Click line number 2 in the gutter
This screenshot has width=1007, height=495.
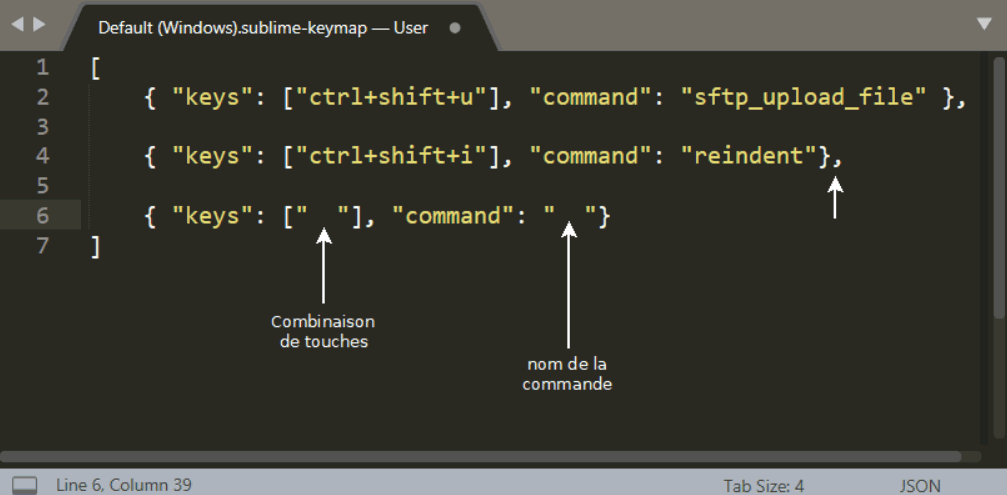(x=42, y=97)
